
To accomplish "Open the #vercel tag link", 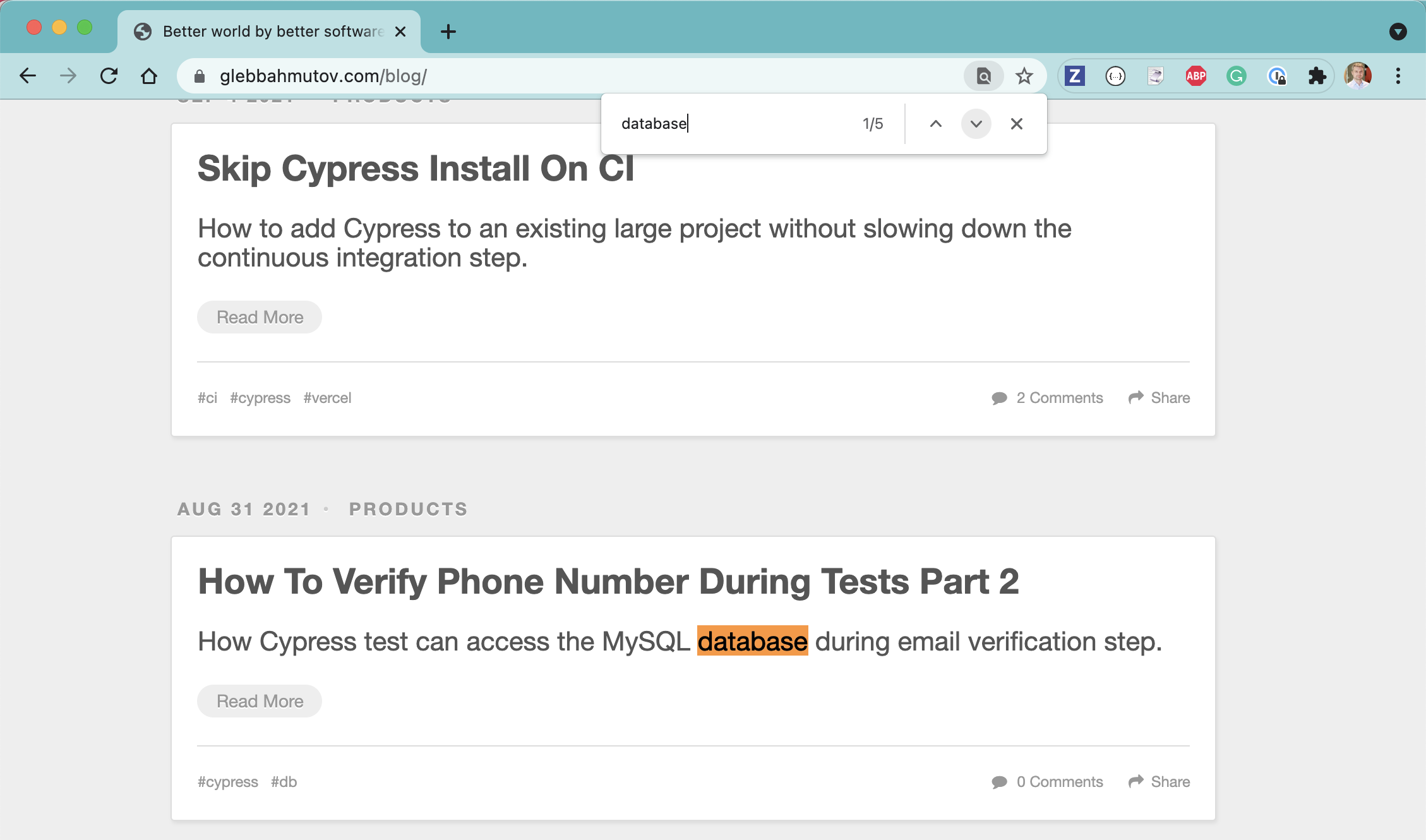I will pyautogui.click(x=327, y=398).
